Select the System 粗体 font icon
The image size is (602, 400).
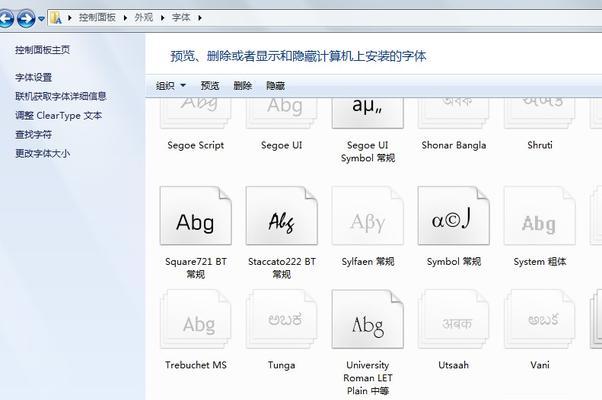click(x=540, y=216)
